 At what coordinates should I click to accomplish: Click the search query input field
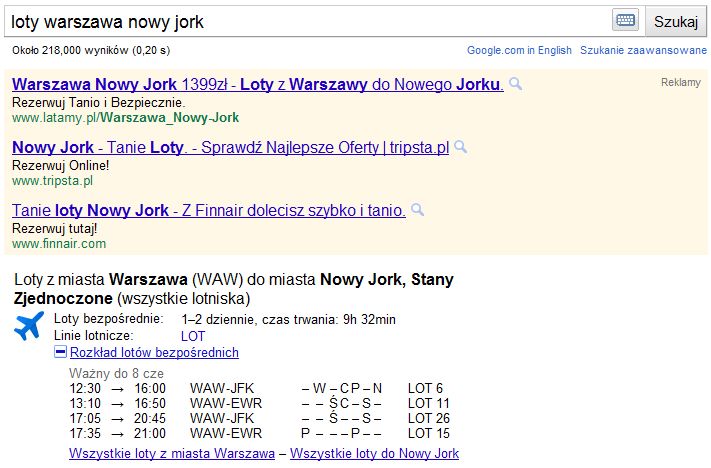pyautogui.click(x=308, y=21)
